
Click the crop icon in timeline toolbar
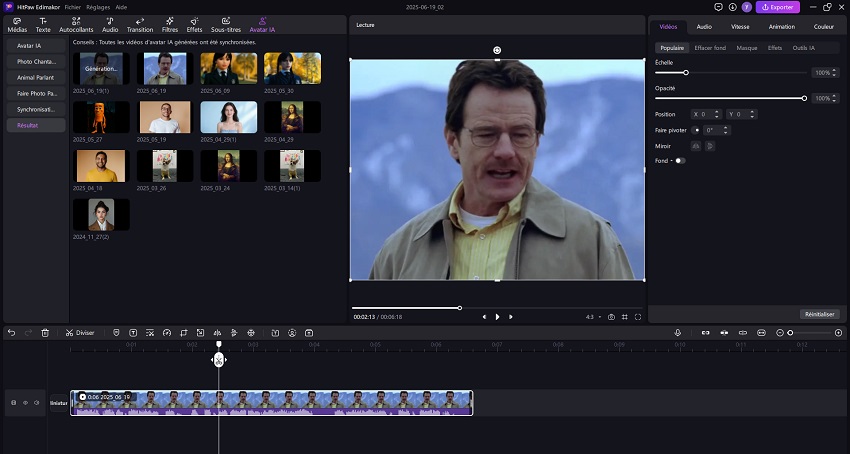[184, 332]
